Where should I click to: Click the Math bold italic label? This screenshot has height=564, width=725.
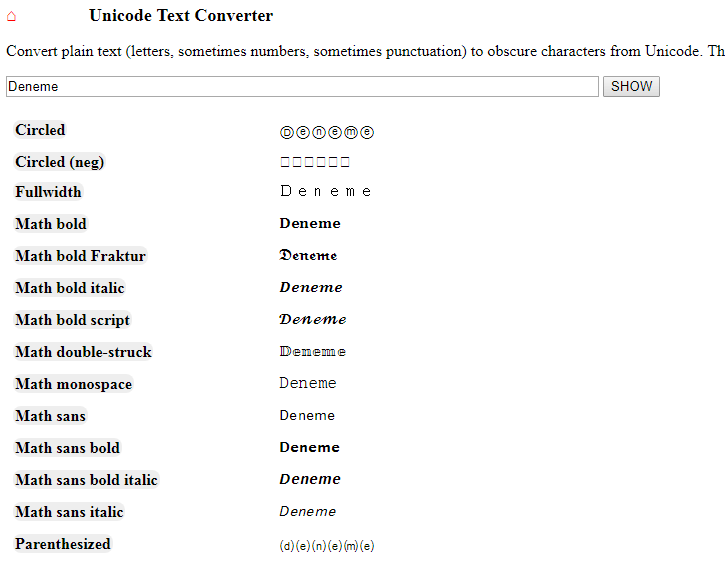(x=70, y=288)
